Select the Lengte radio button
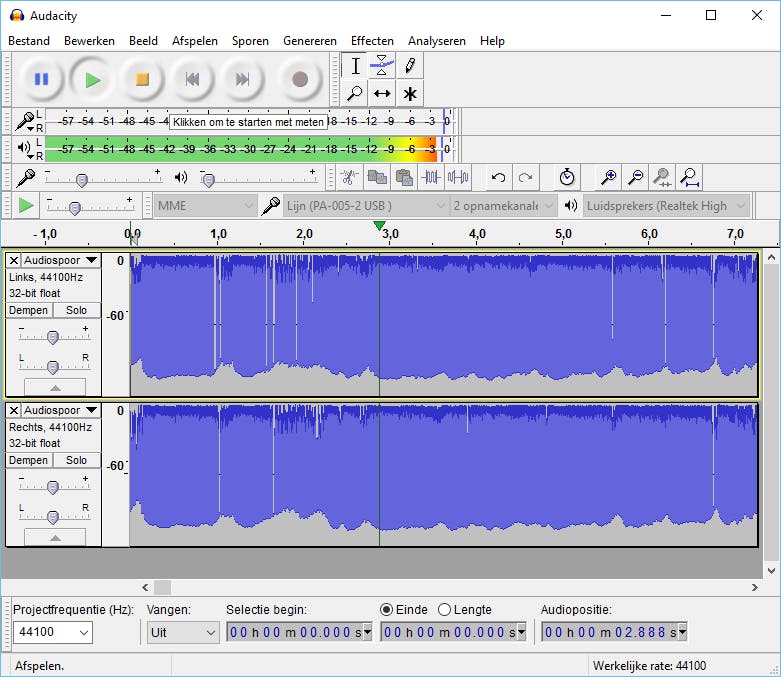Image resolution: width=781 pixels, height=677 pixels. (x=445, y=609)
